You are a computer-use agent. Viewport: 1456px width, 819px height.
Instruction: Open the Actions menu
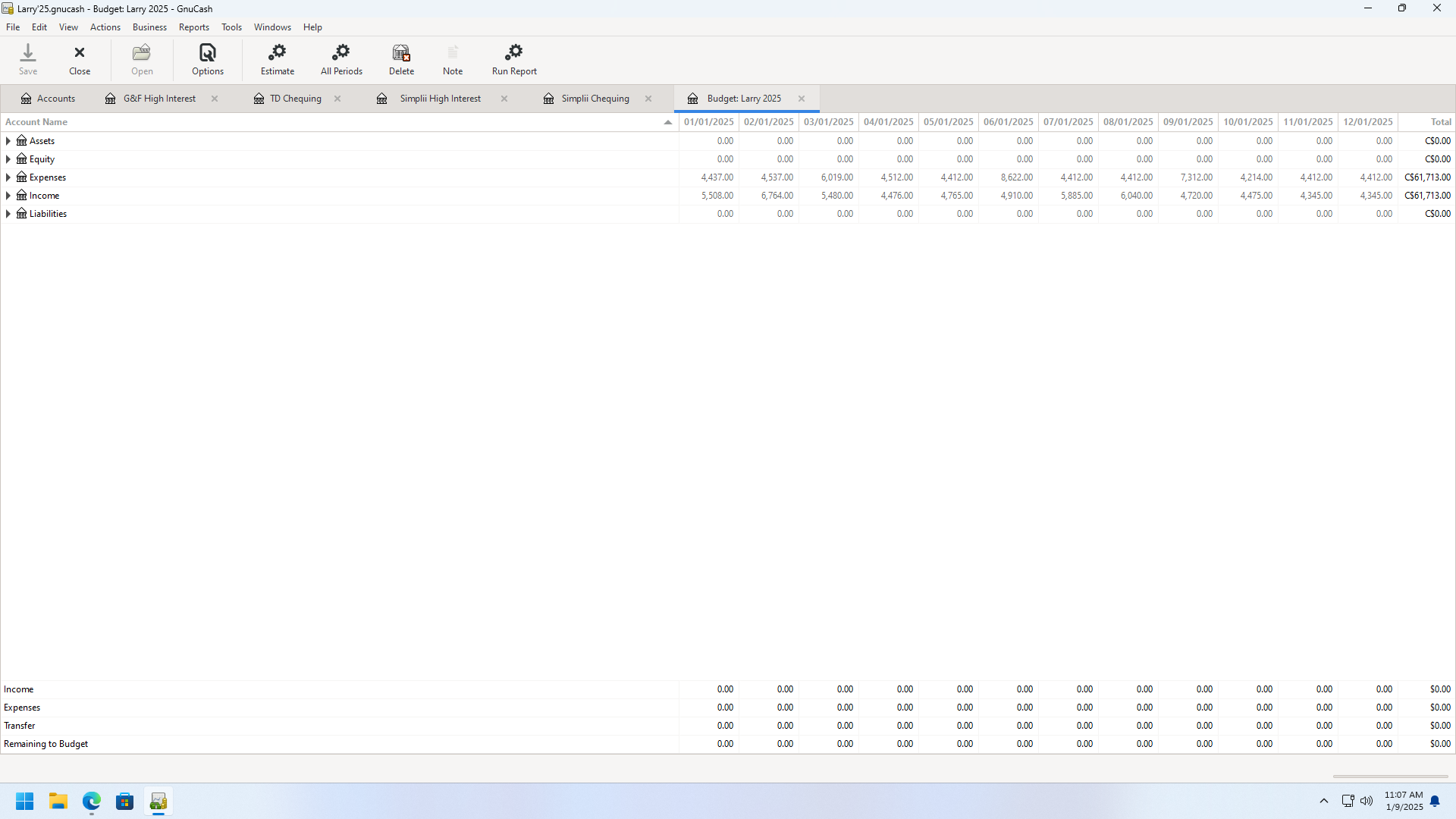pos(105,27)
